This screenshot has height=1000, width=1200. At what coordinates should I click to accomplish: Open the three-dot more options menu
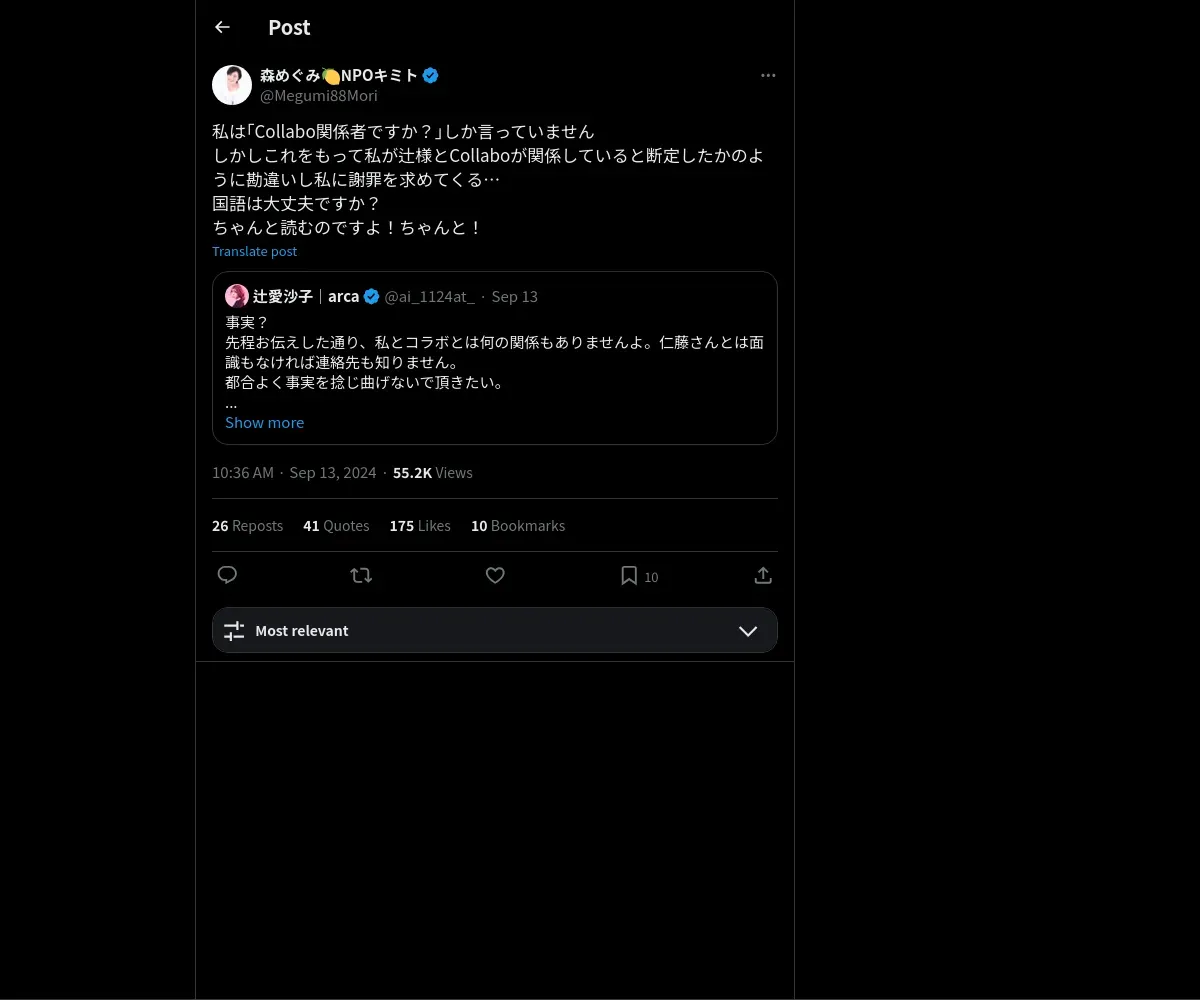[768, 75]
